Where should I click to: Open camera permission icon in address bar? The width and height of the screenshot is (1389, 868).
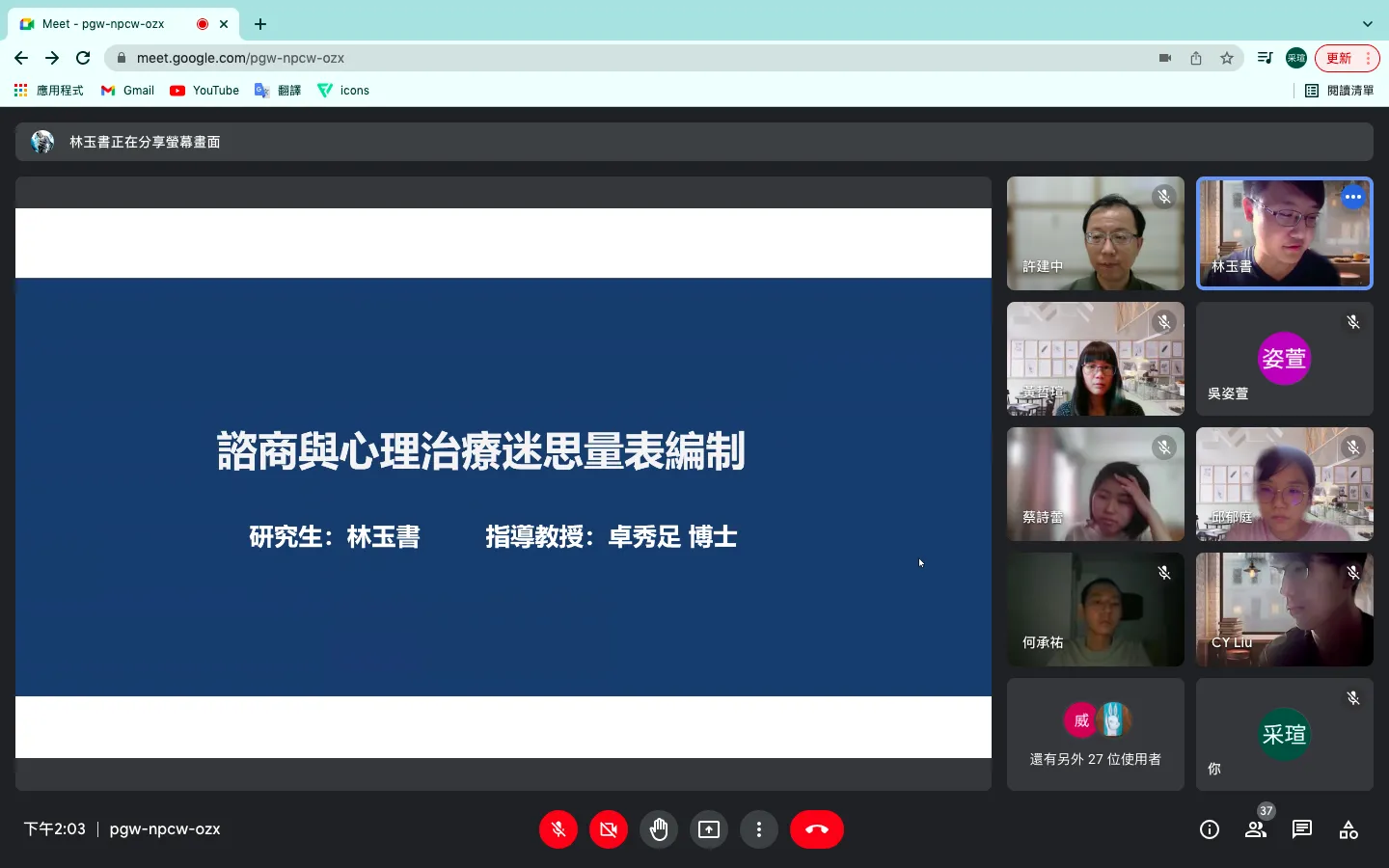tap(1165, 58)
